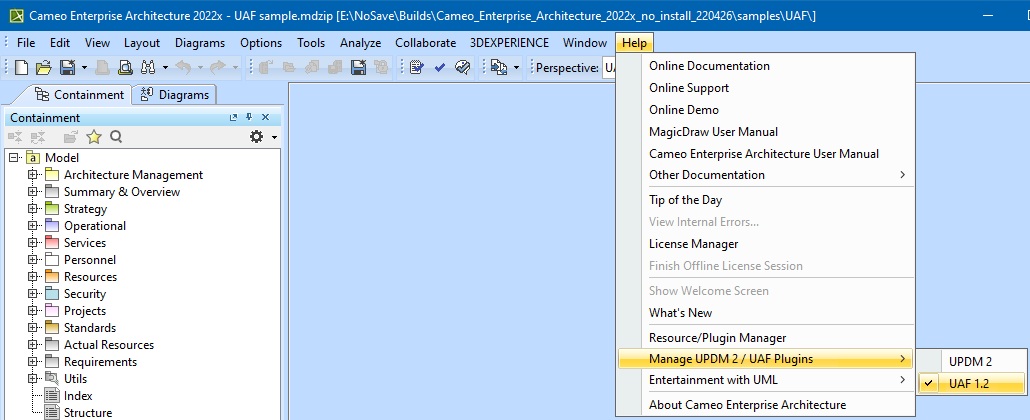
Task: Click the Print Preview toolbar icon
Action: (x=125, y=67)
